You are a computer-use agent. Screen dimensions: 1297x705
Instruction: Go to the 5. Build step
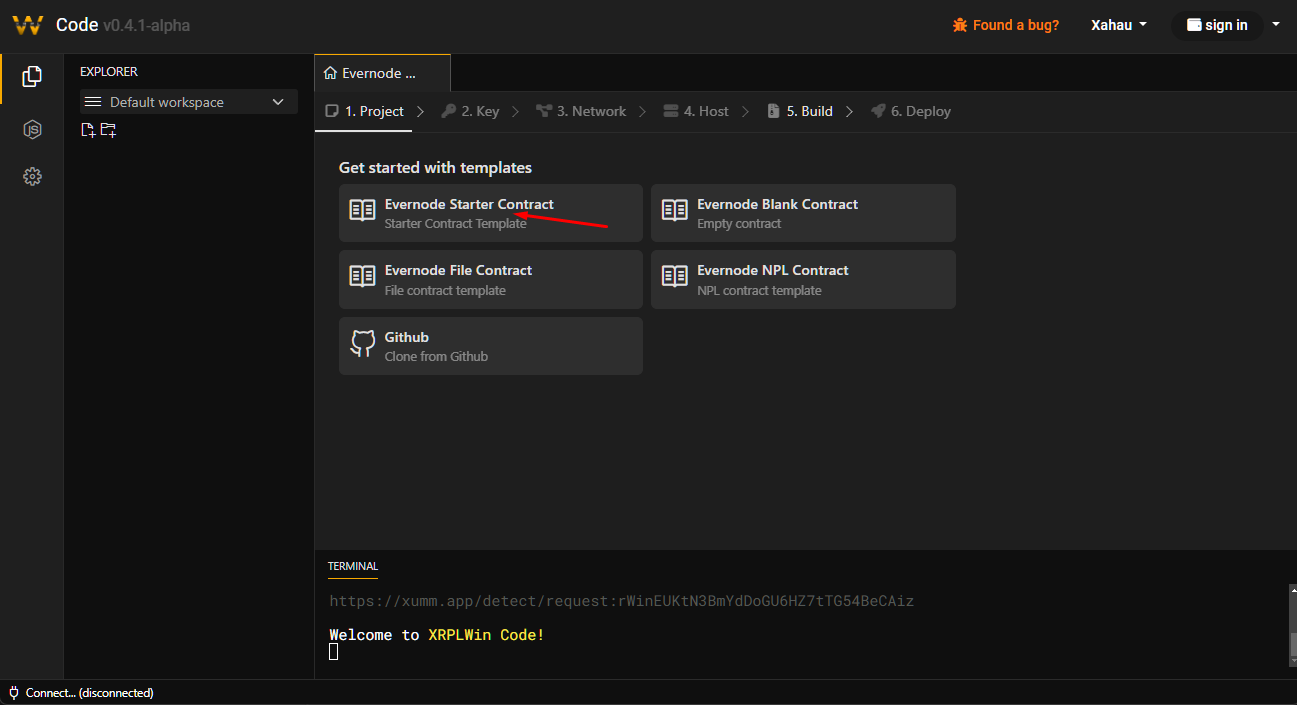click(800, 111)
